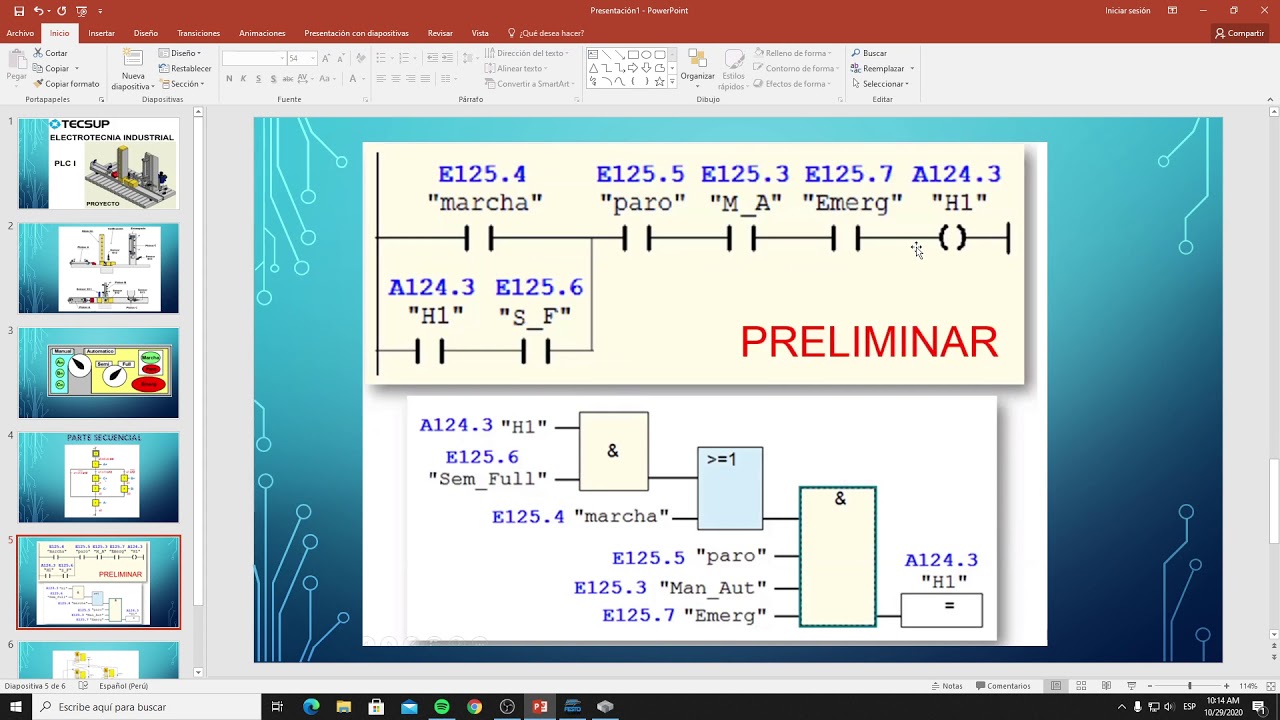Image resolution: width=1280 pixels, height=720 pixels.
Task: Toggle underline (S) formatting
Action: [x=259, y=79]
